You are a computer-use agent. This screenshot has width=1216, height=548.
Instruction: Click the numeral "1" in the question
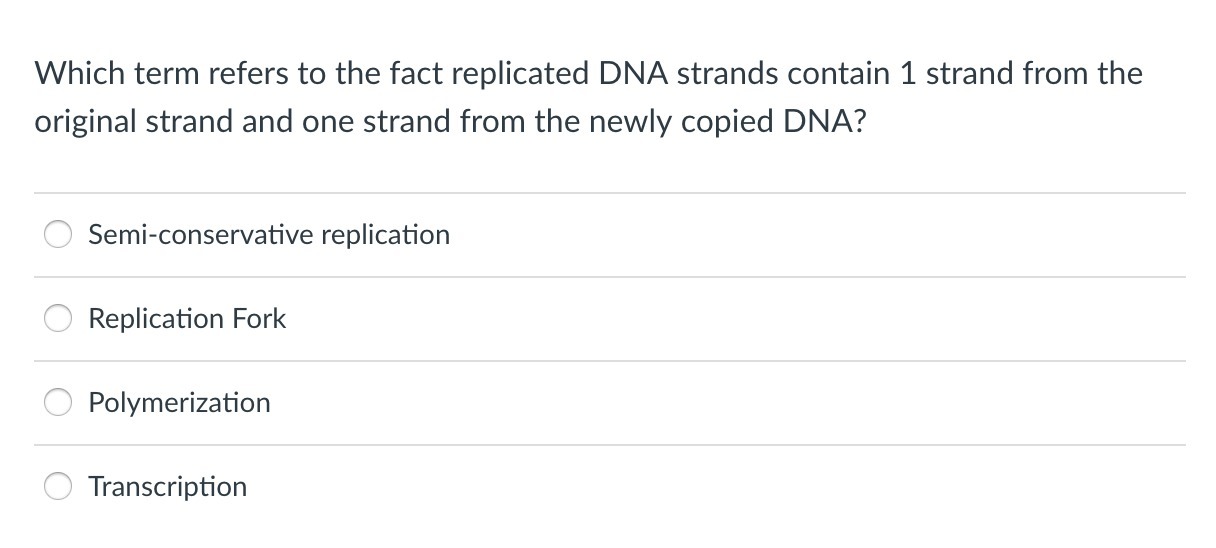click(x=907, y=73)
